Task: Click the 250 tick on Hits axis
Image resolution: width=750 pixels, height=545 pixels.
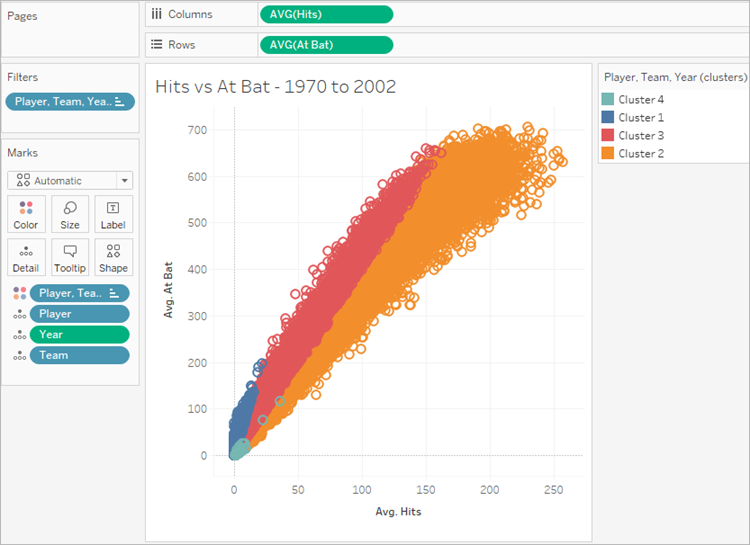Action: pyautogui.click(x=553, y=490)
